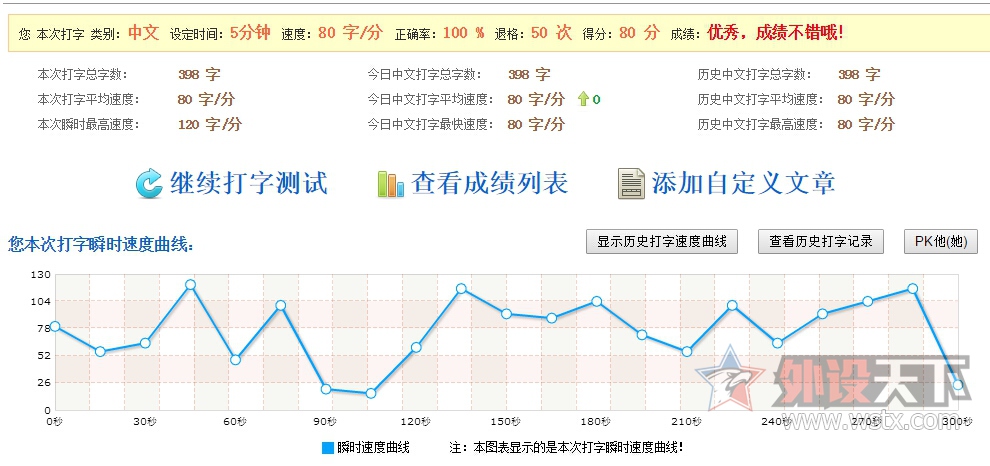This screenshot has width=990, height=466.
Task: Select the highest peak data point on the curve
Action: 190,285
